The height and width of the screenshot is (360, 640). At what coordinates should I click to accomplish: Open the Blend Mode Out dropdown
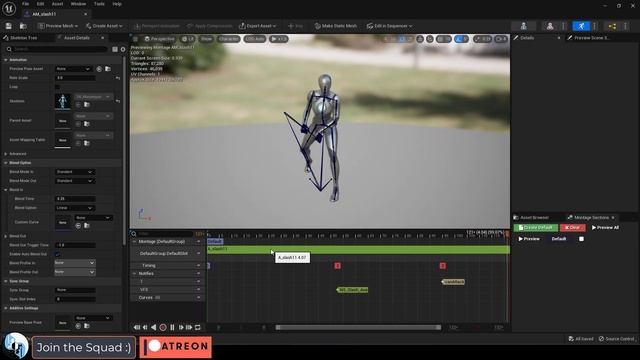click(75, 181)
